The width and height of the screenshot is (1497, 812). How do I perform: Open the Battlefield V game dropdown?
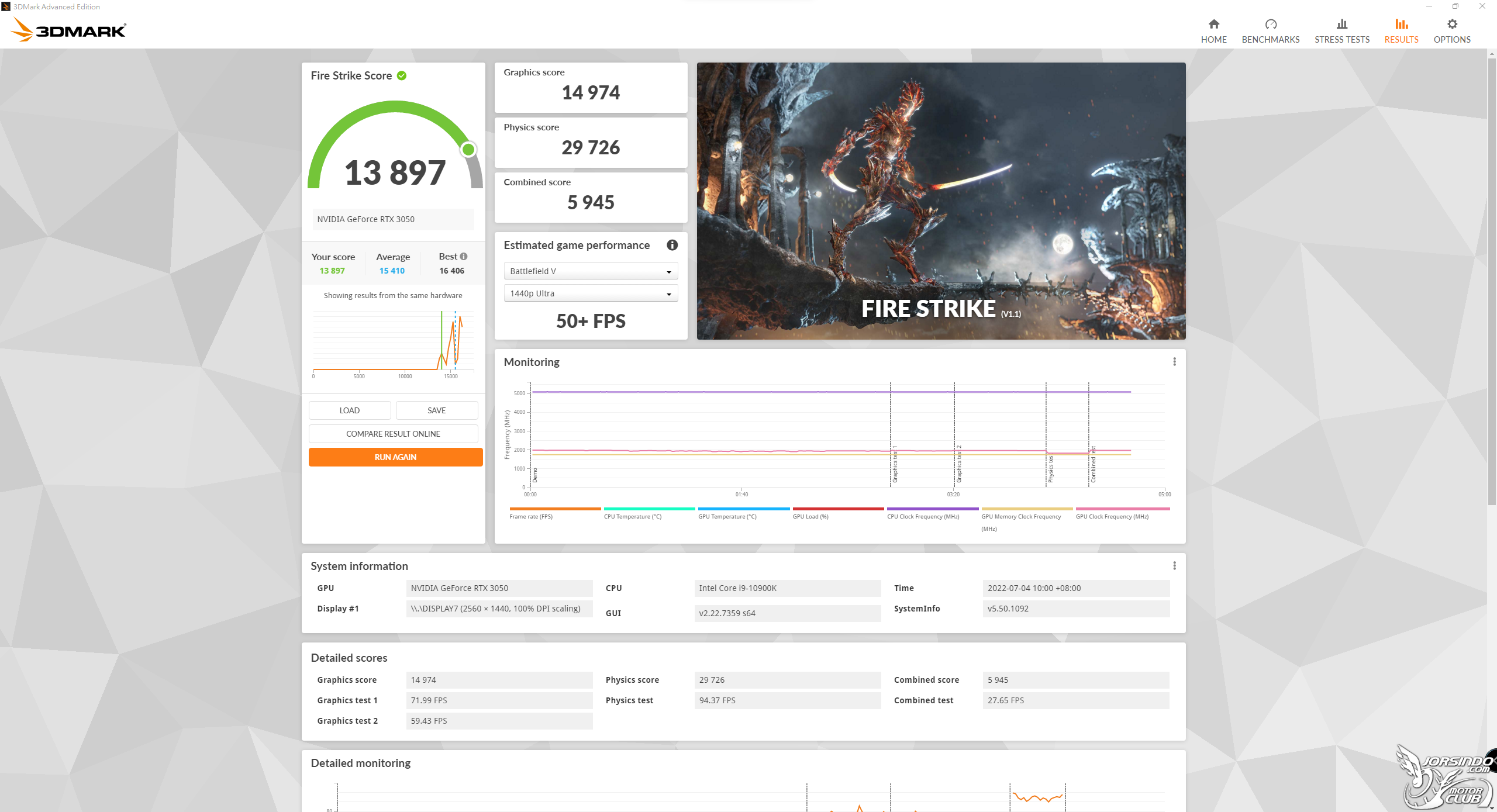click(x=591, y=271)
